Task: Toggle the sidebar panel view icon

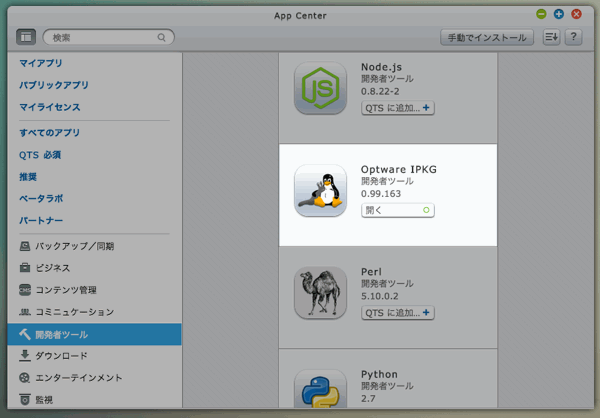Action: point(26,37)
